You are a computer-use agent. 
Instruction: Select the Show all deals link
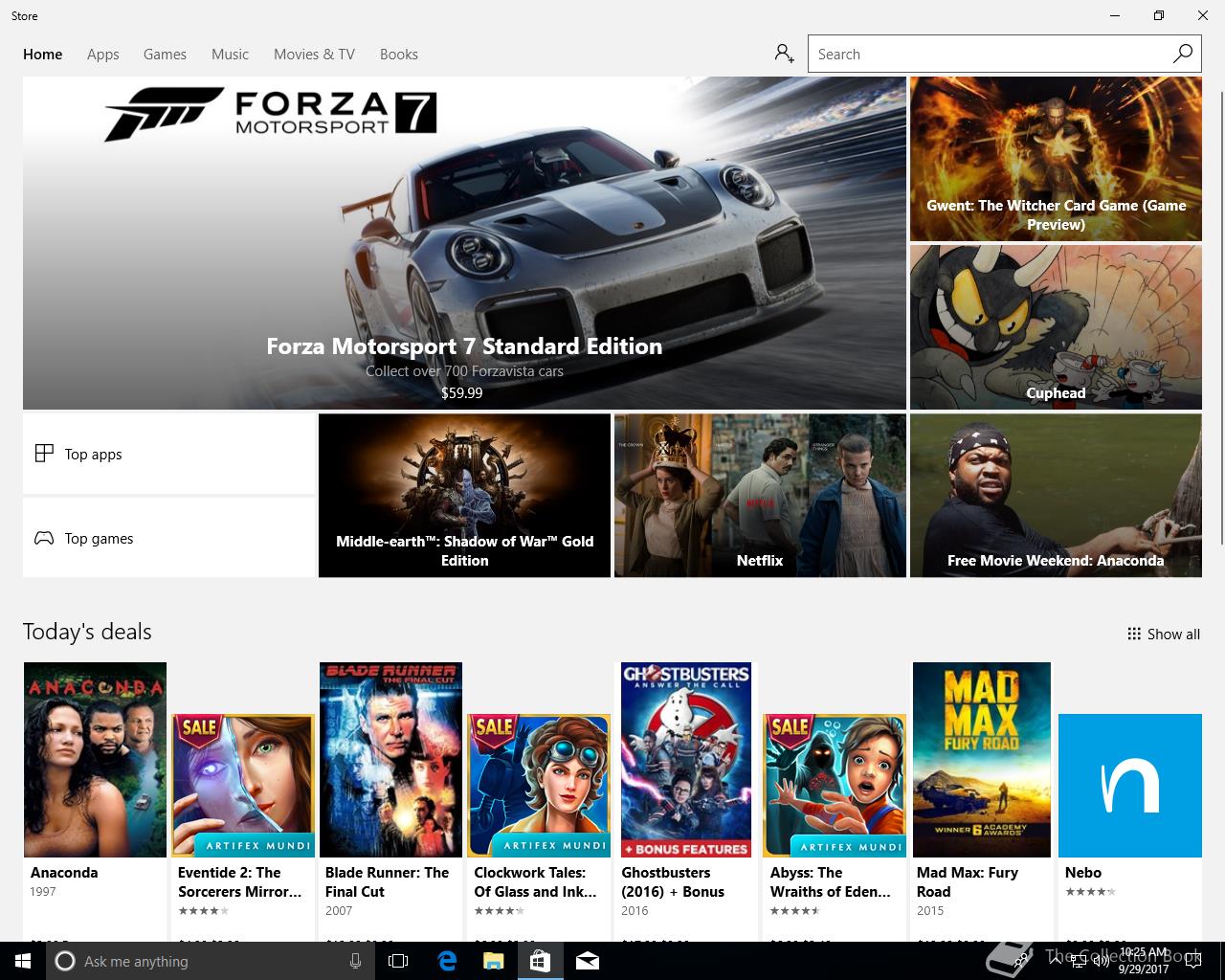coord(1164,634)
